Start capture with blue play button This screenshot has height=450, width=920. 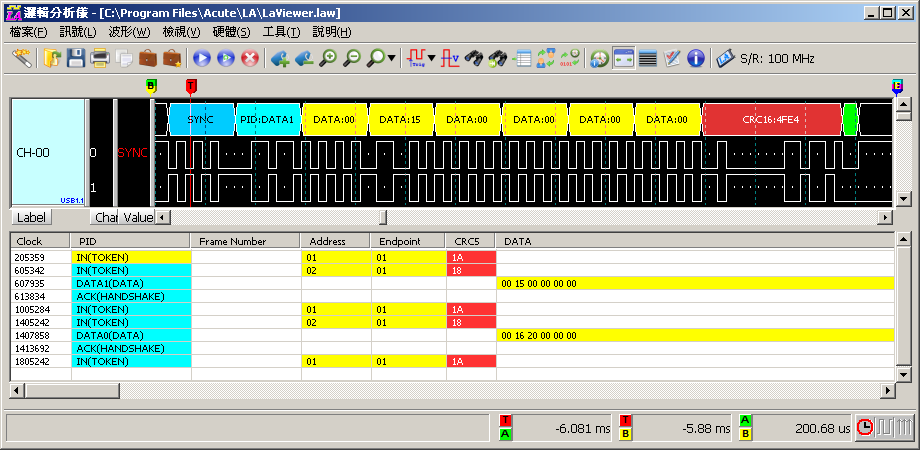click(202, 58)
